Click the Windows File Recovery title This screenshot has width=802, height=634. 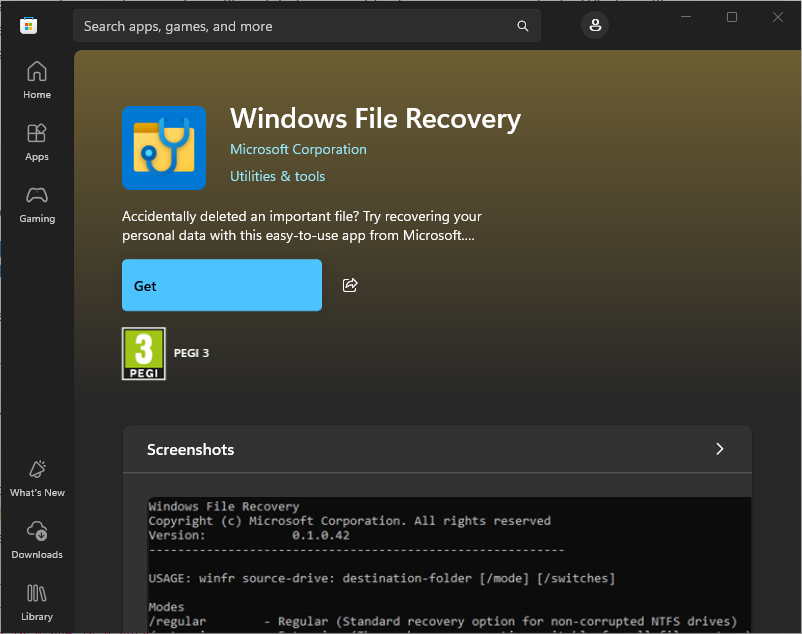[375, 119]
